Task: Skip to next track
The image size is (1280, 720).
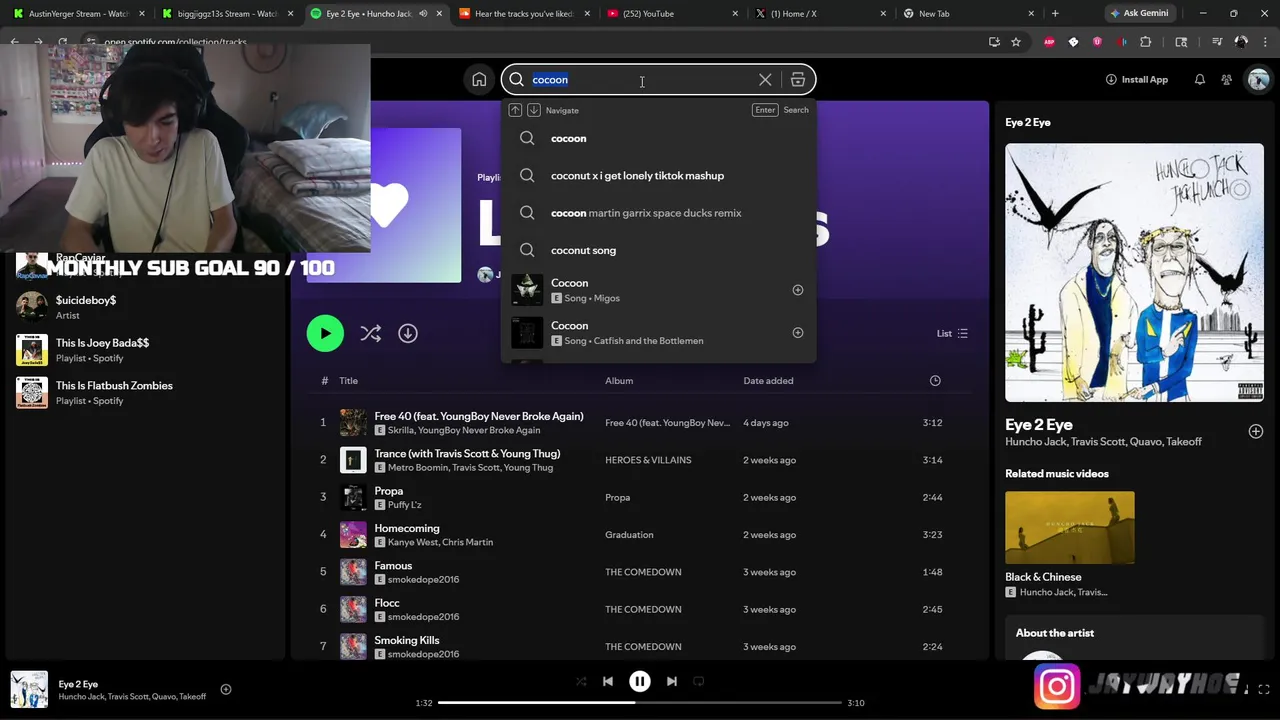Action: point(672,681)
